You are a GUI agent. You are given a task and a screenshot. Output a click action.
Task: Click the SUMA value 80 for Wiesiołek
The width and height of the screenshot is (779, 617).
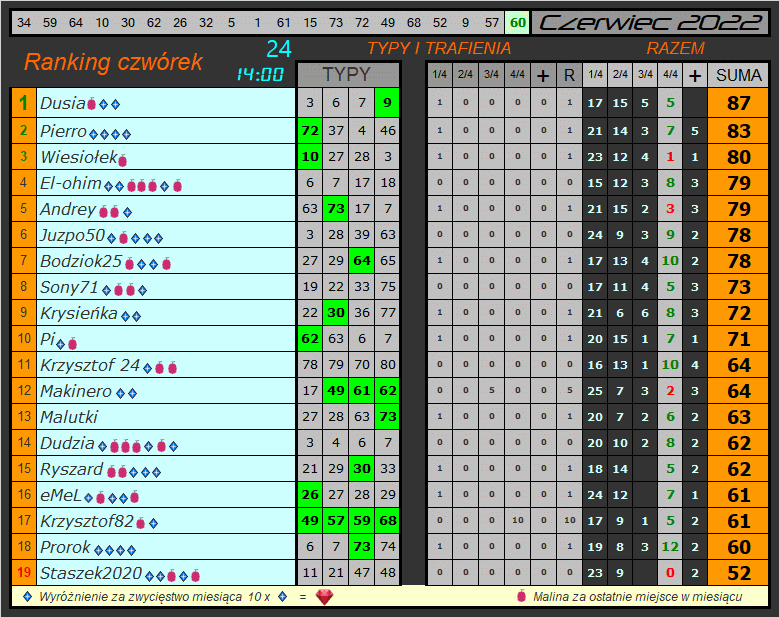point(738,157)
